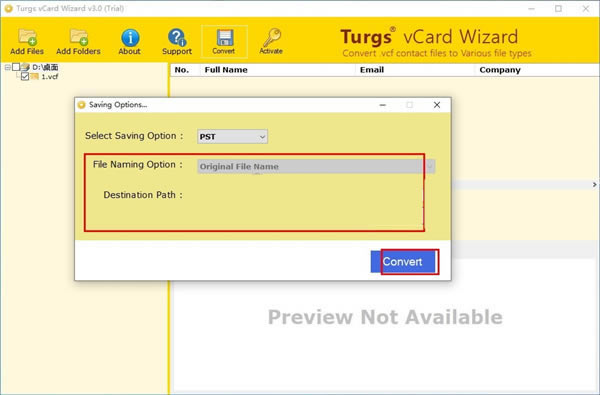Open the File Naming Option dropdown

pyautogui.click(x=316, y=166)
